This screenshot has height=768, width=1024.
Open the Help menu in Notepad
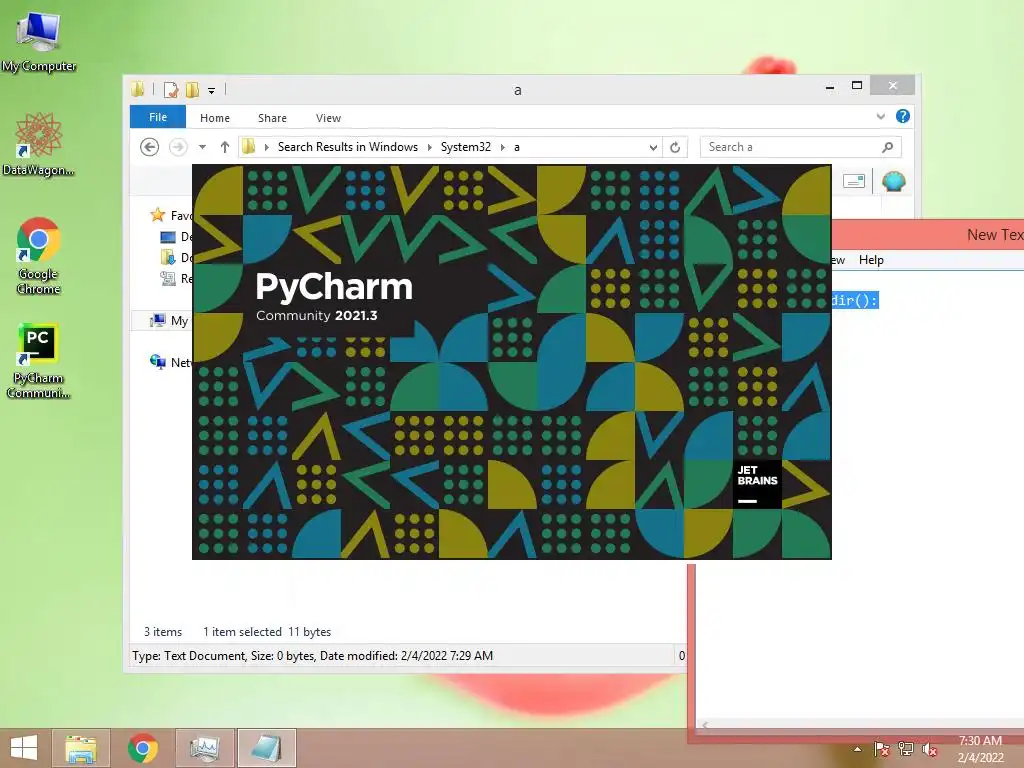pyautogui.click(x=871, y=260)
